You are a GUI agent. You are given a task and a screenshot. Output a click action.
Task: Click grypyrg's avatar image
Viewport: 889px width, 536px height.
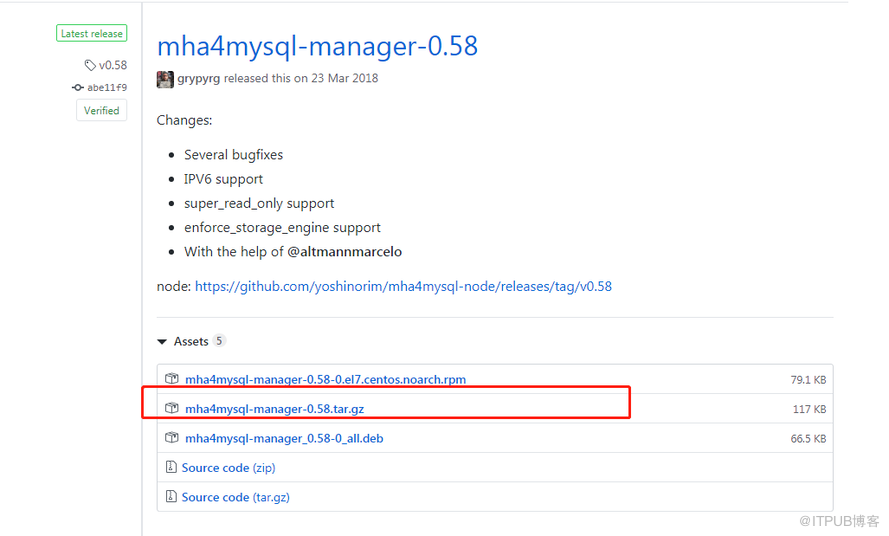coord(165,79)
